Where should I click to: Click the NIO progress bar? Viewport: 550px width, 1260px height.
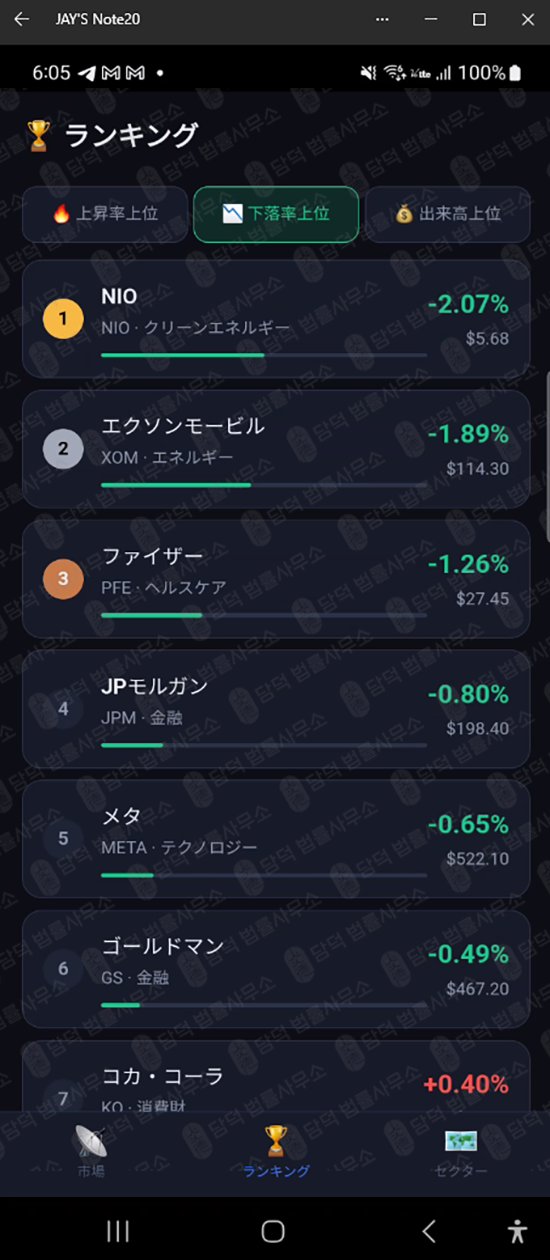pos(264,355)
